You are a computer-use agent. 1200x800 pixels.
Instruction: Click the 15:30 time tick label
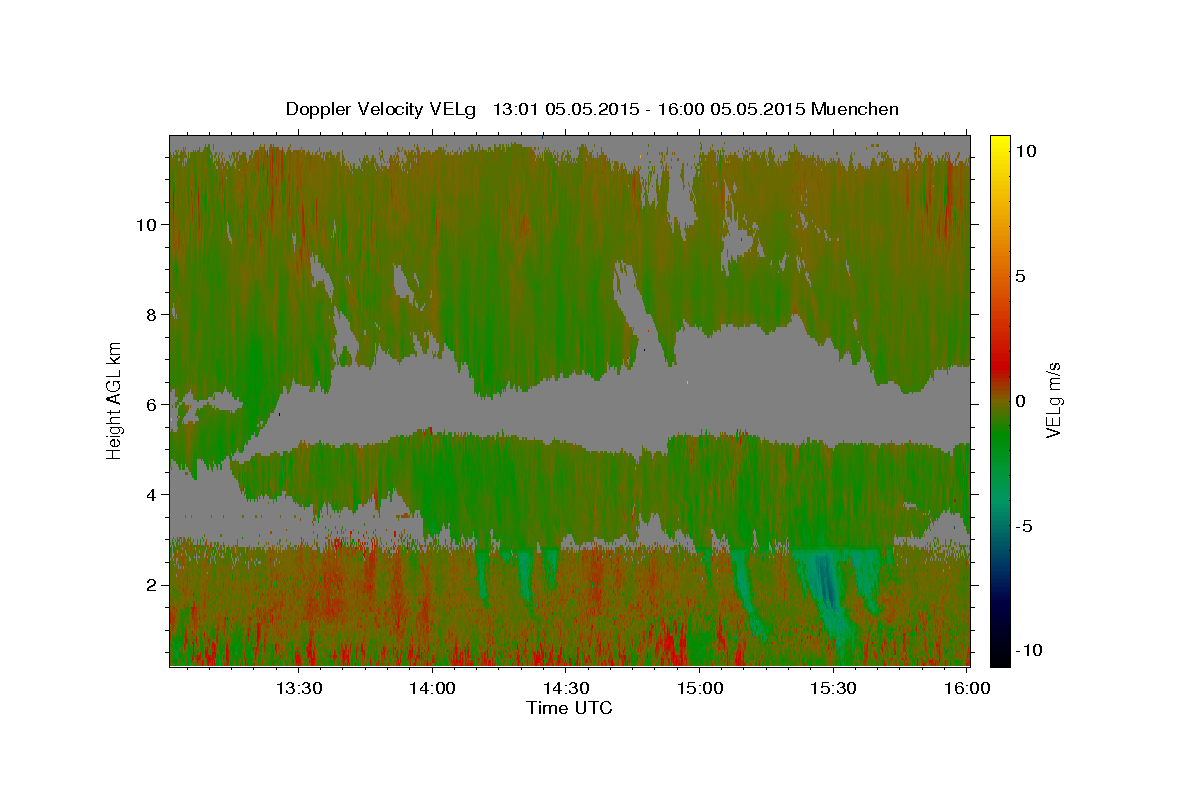(834, 689)
